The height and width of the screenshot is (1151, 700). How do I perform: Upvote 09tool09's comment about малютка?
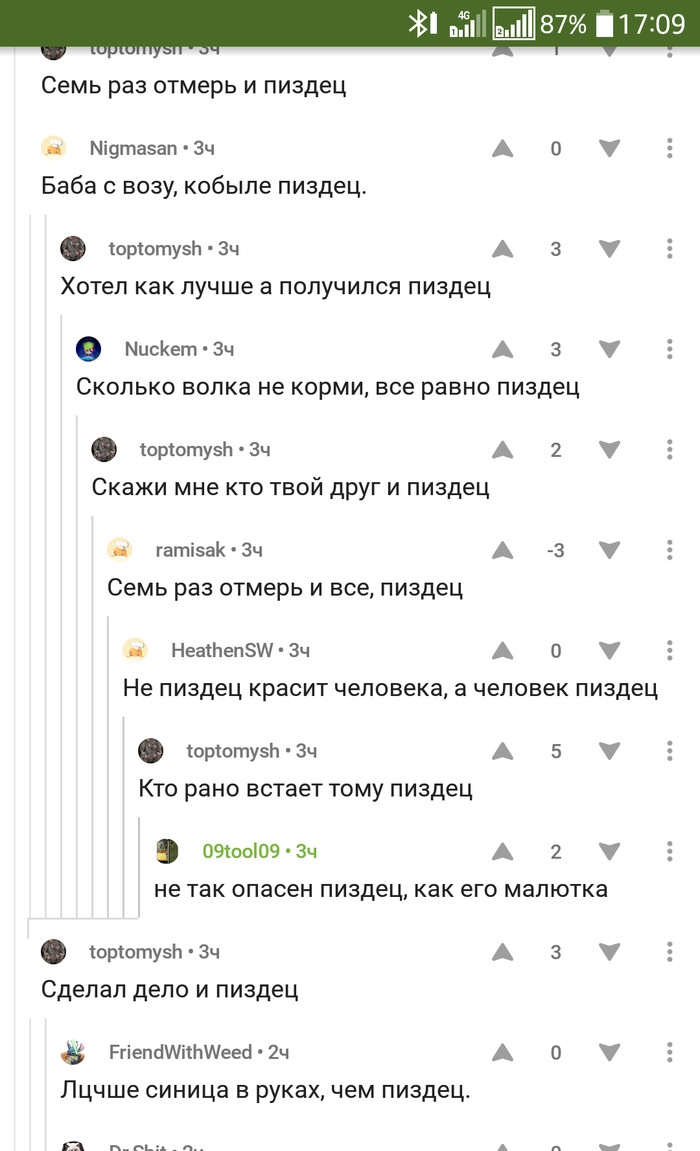click(503, 851)
